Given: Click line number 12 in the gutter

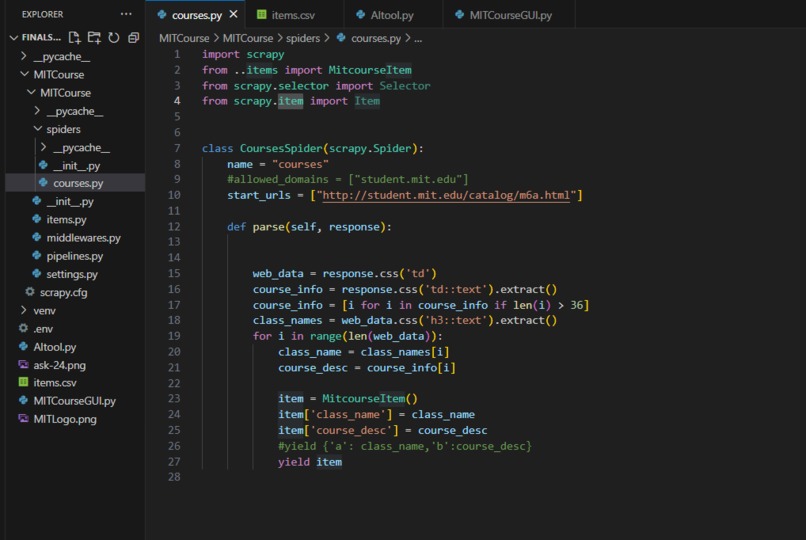Looking at the screenshot, I should (174, 227).
